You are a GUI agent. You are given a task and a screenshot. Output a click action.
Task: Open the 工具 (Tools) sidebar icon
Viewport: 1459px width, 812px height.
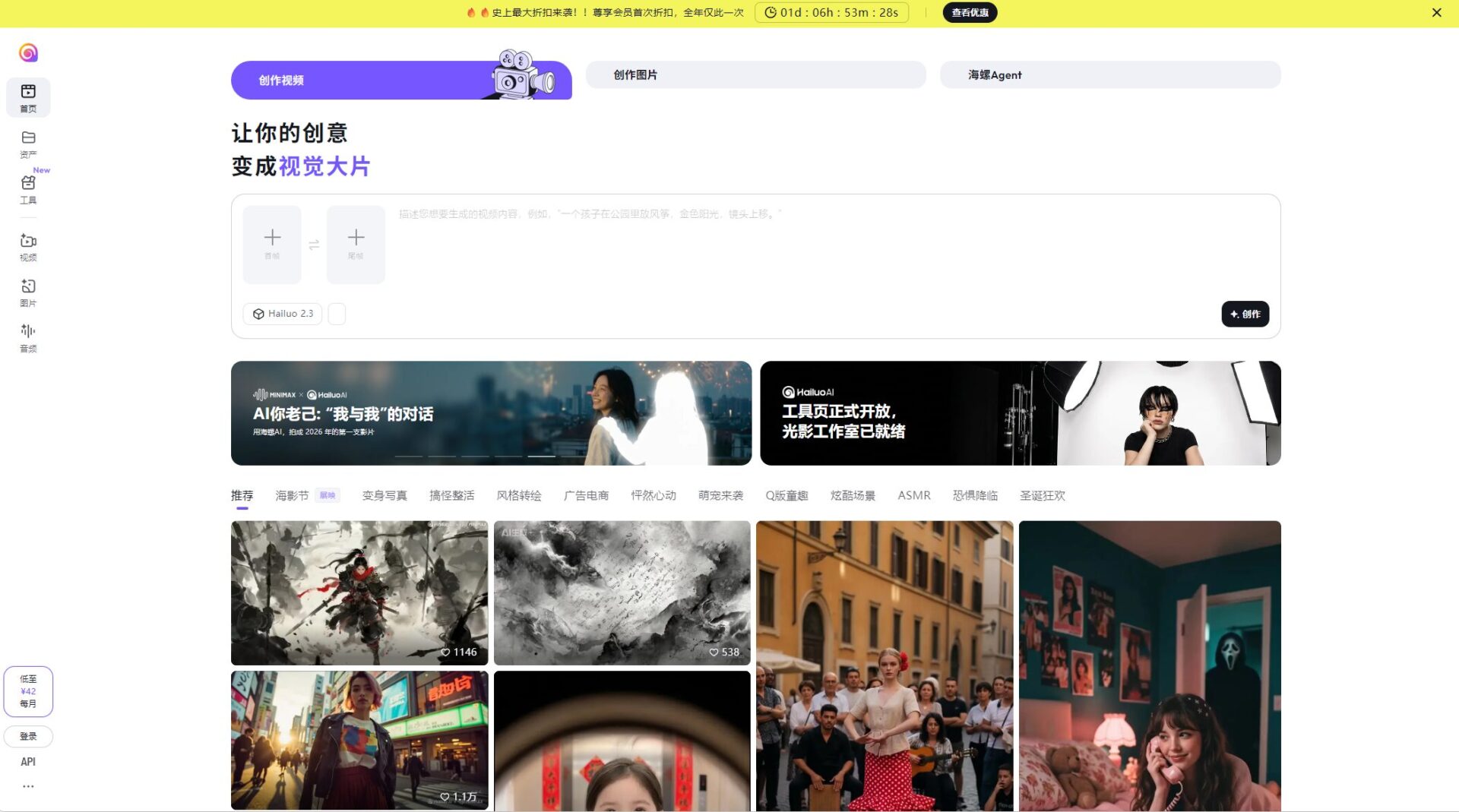[x=28, y=189]
